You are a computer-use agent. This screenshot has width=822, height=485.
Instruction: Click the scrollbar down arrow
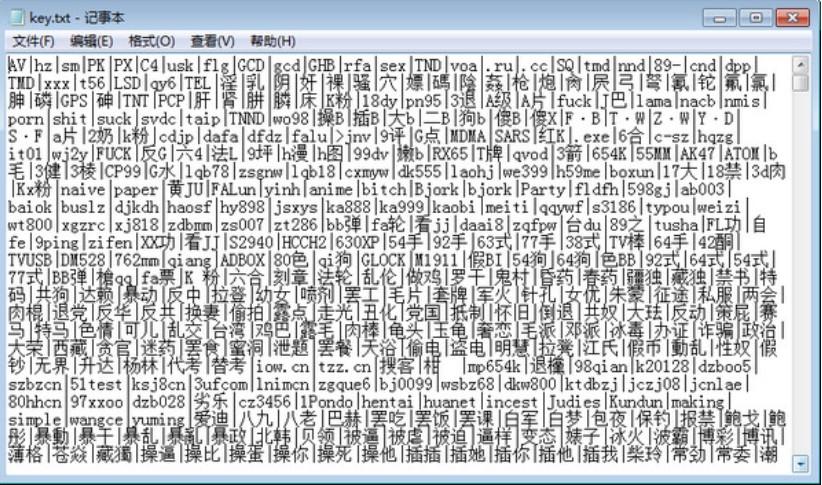[800, 464]
